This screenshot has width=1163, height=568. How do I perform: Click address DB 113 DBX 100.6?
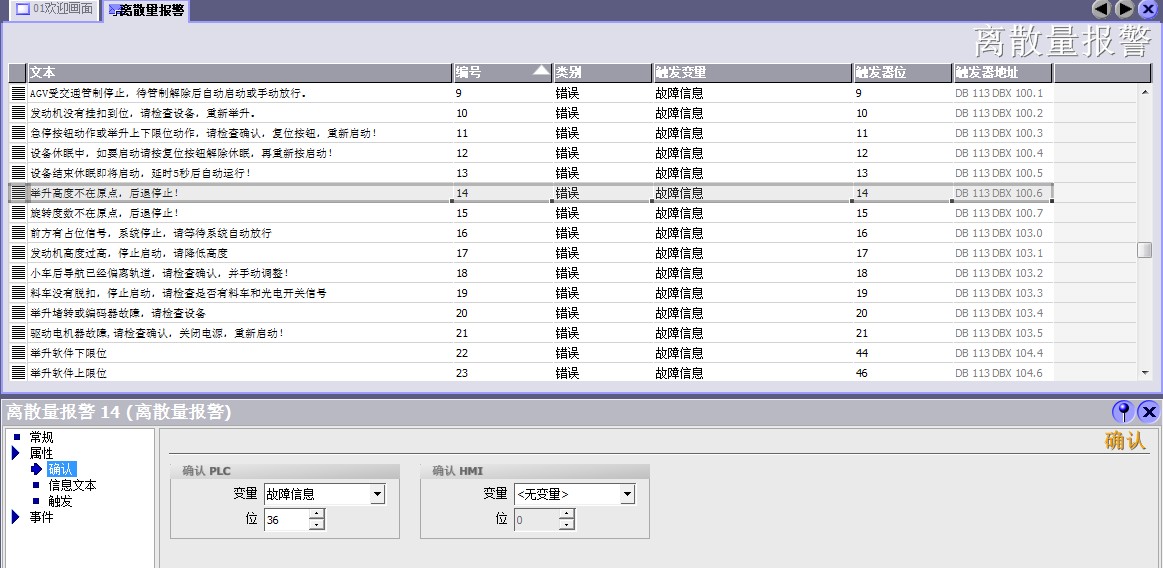tap(998, 194)
